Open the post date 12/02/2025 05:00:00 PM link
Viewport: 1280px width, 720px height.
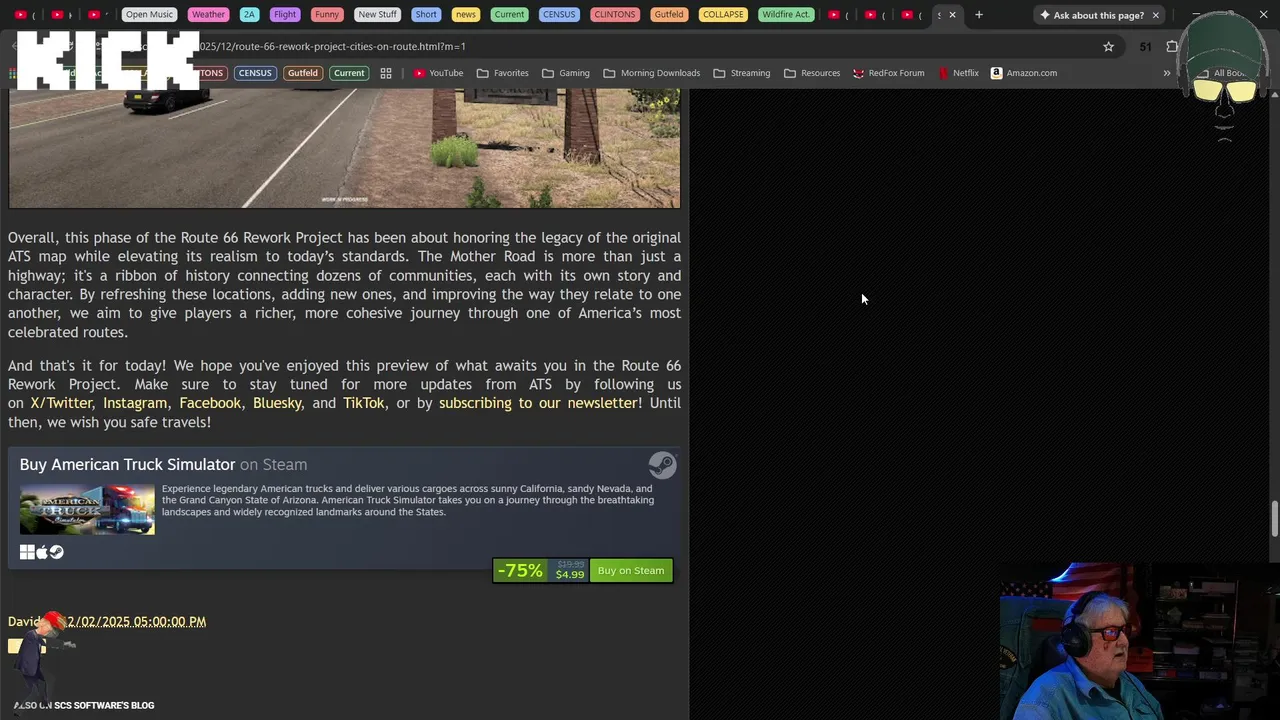[134, 622]
